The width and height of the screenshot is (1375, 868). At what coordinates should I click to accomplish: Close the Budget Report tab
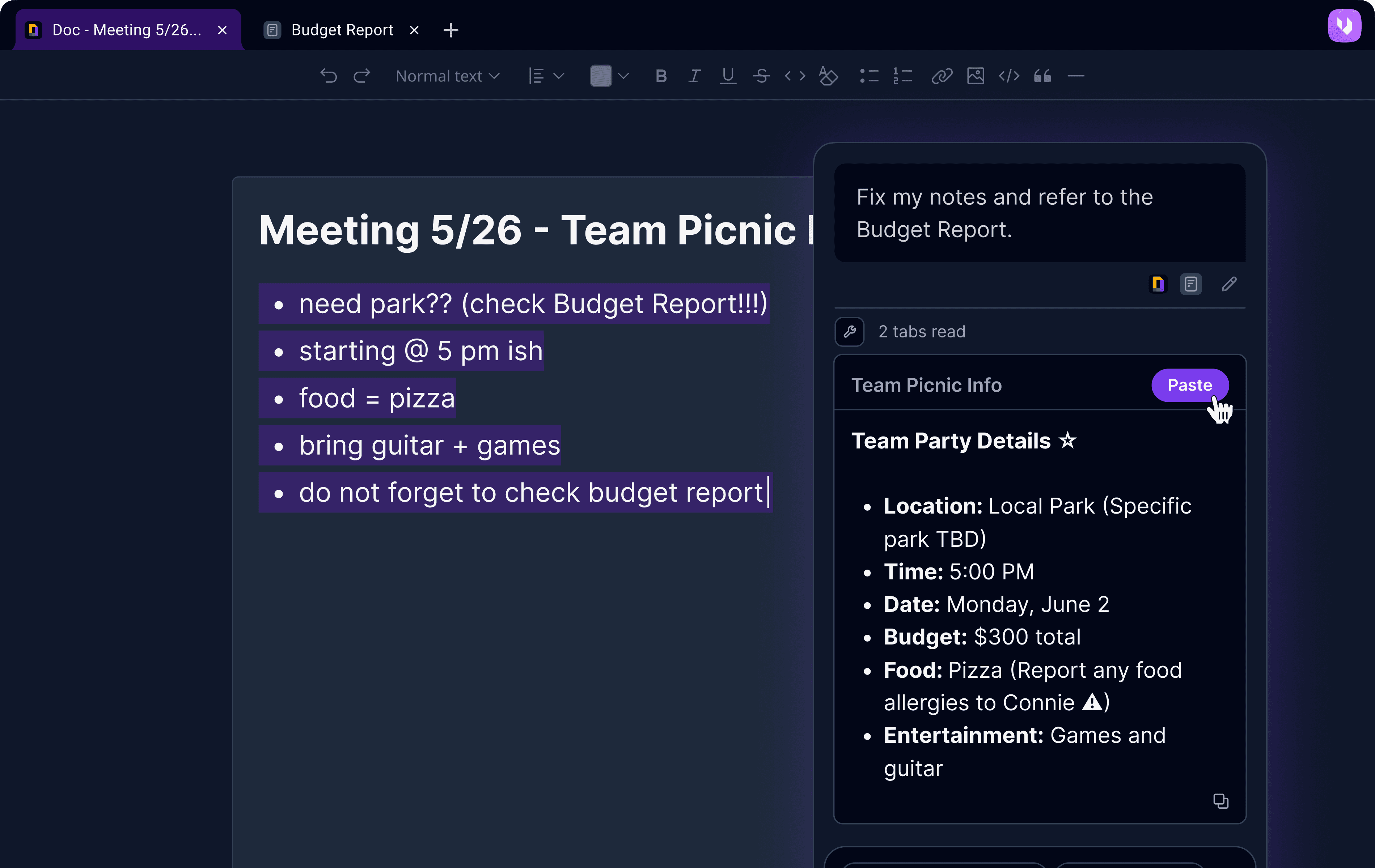(x=415, y=30)
